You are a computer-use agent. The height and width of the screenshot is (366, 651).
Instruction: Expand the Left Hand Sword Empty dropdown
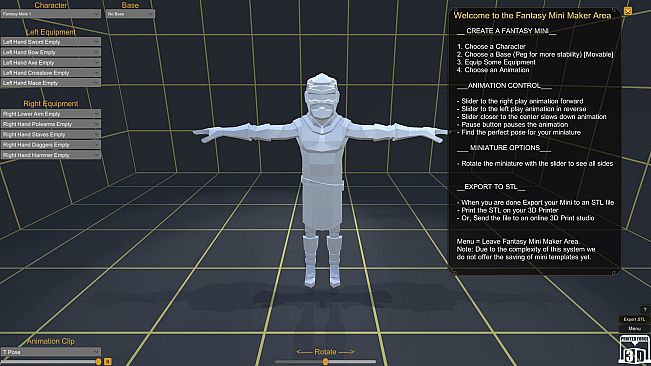pos(51,42)
